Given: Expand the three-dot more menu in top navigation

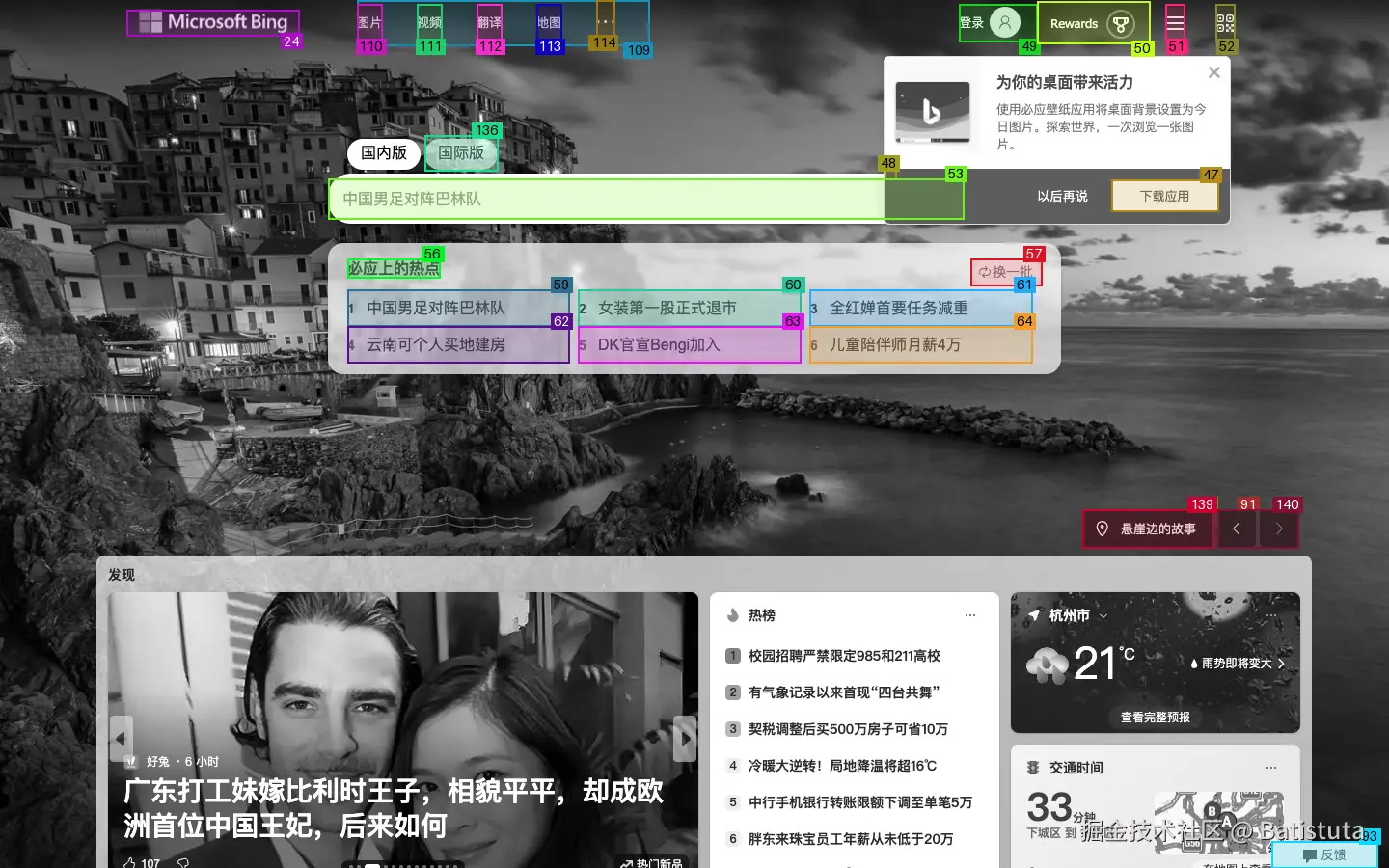Looking at the screenshot, I should (x=605, y=21).
